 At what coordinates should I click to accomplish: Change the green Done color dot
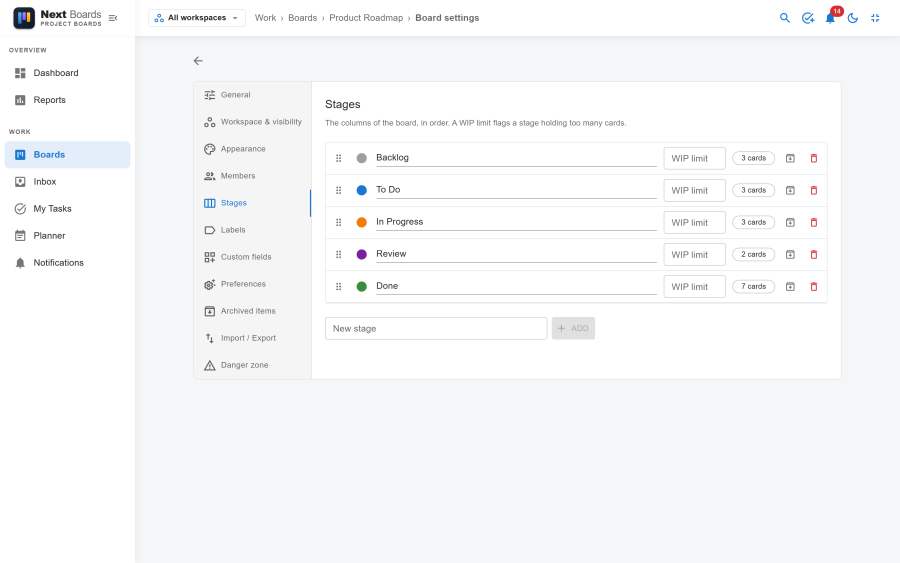pos(362,287)
